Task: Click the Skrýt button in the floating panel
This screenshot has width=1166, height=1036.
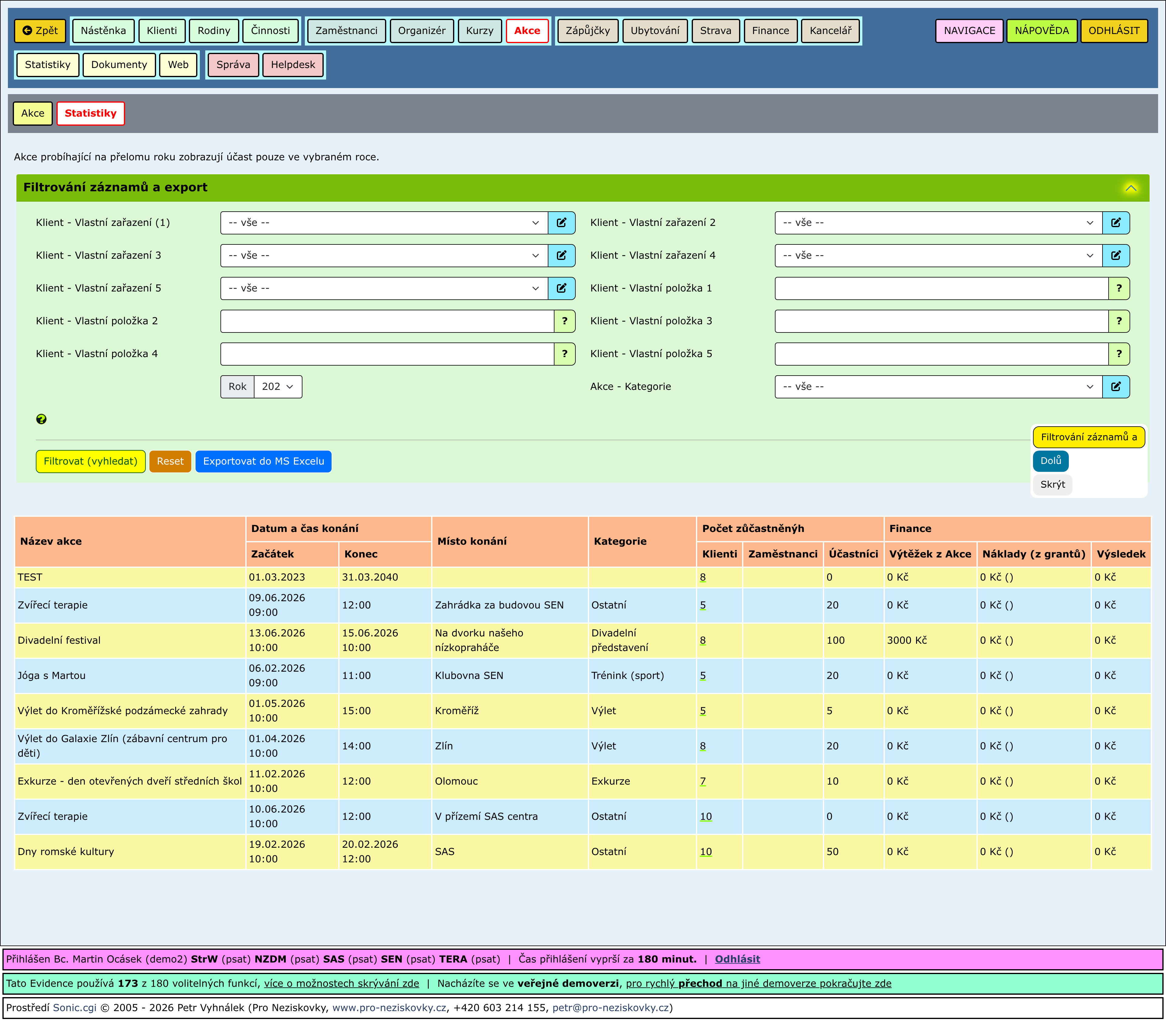Action: click(1052, 484)
